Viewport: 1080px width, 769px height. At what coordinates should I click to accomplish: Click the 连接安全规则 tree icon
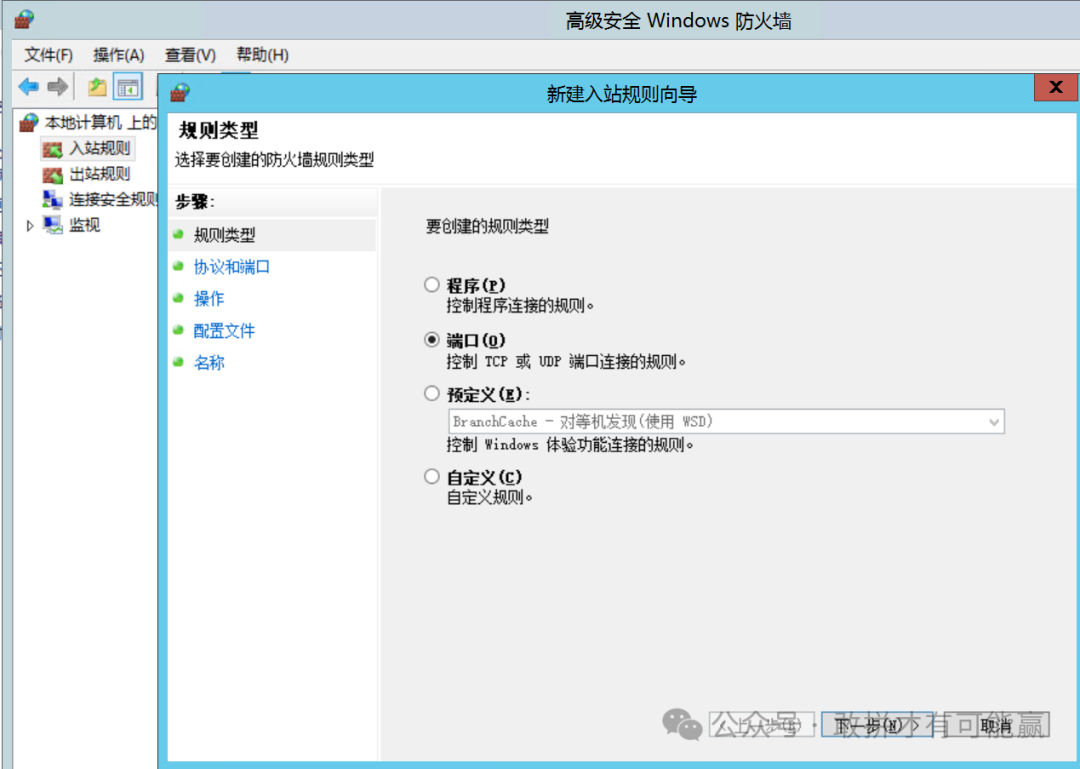(52, 200)
